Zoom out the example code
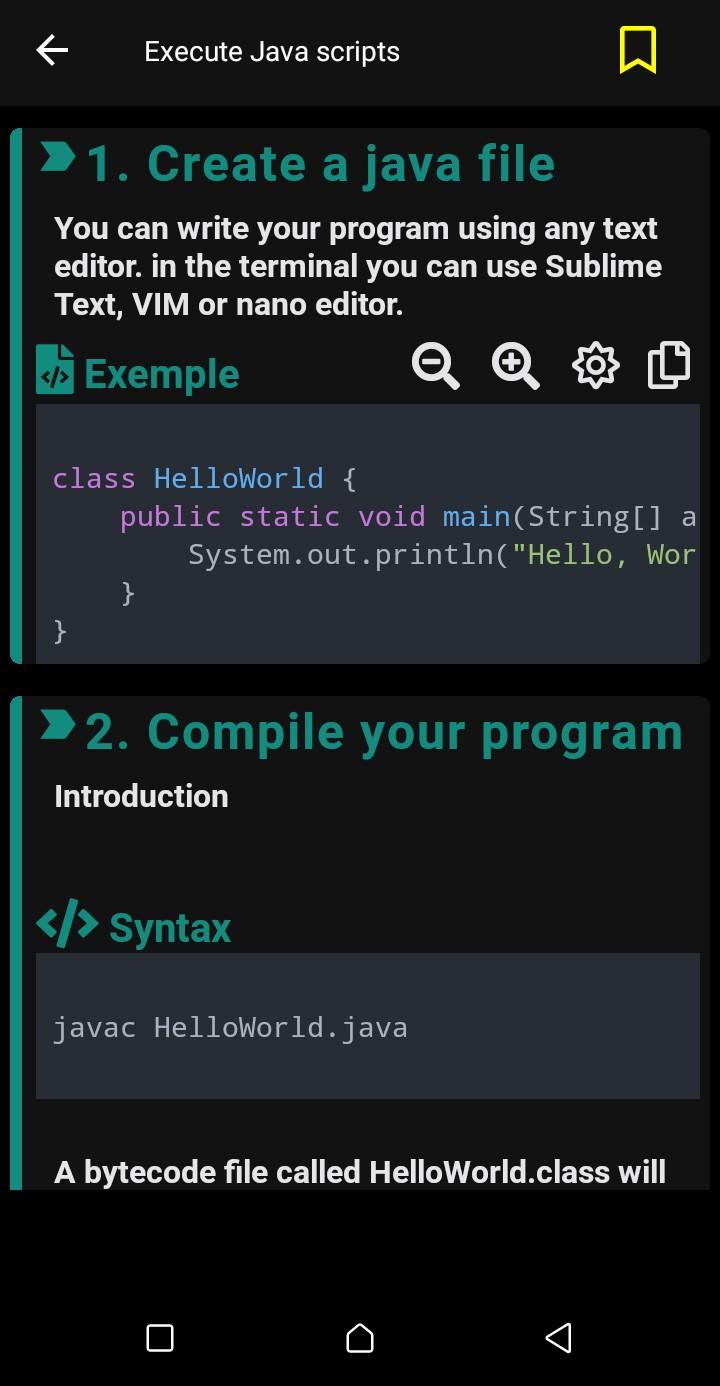This screenshot has height=1386, width=720. [436, 365]
